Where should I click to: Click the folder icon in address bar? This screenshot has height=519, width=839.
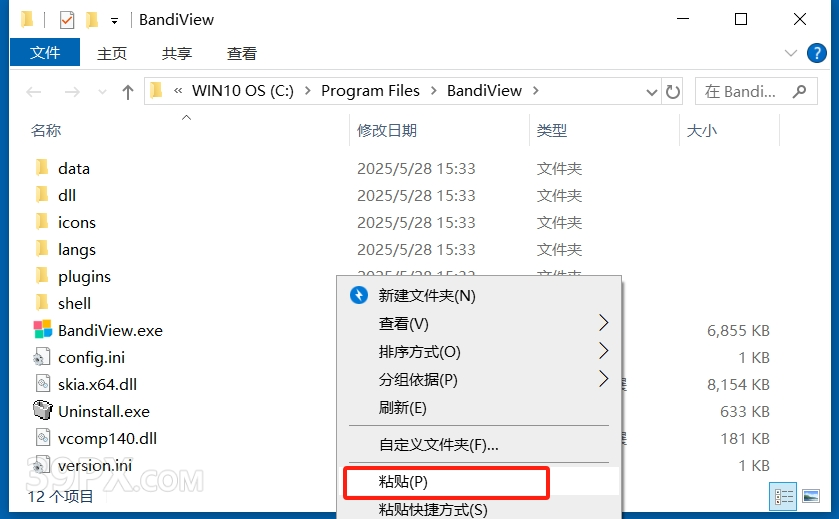click(x=156, y=90)
